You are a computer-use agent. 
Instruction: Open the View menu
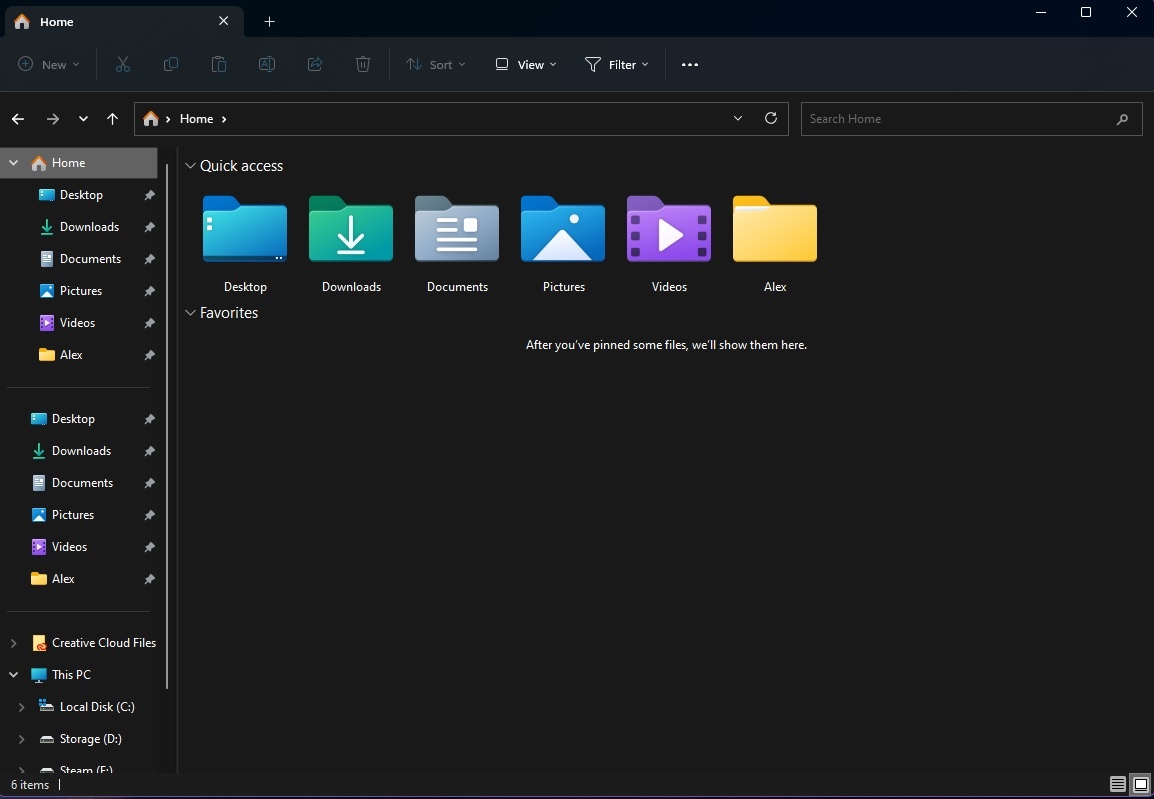(x=524, y=64)
